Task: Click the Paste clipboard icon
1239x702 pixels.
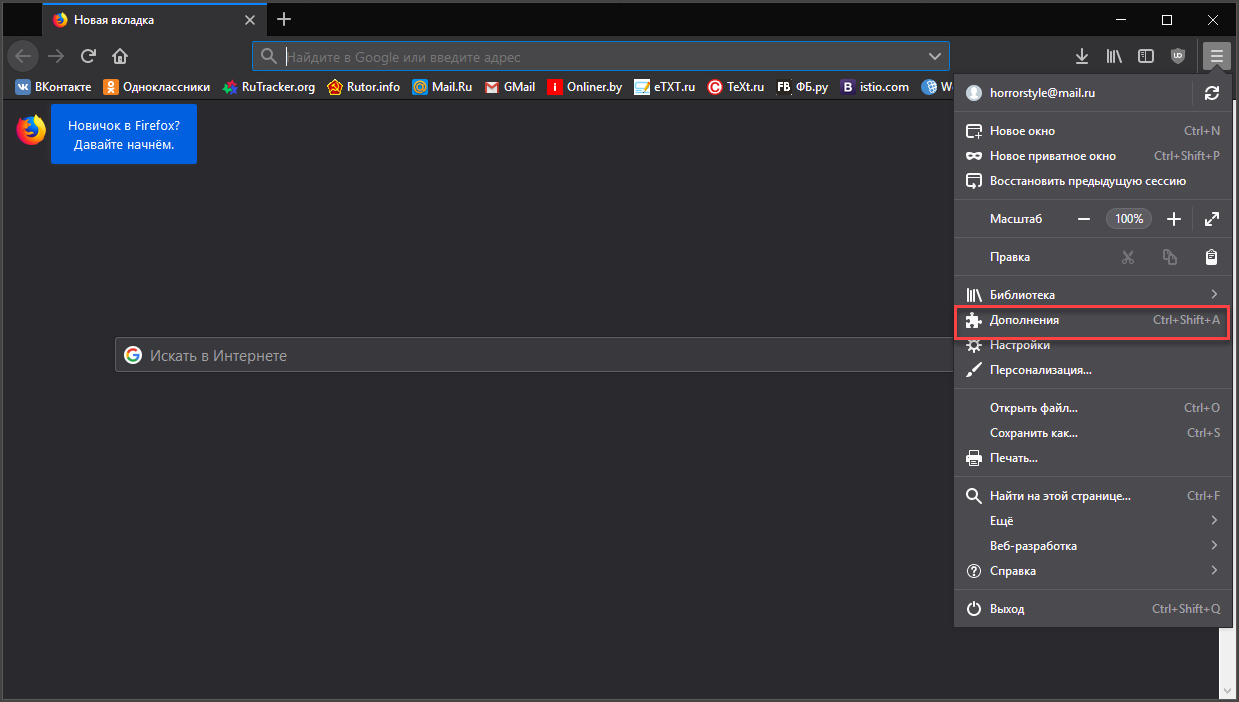Action: [1211, 257]
